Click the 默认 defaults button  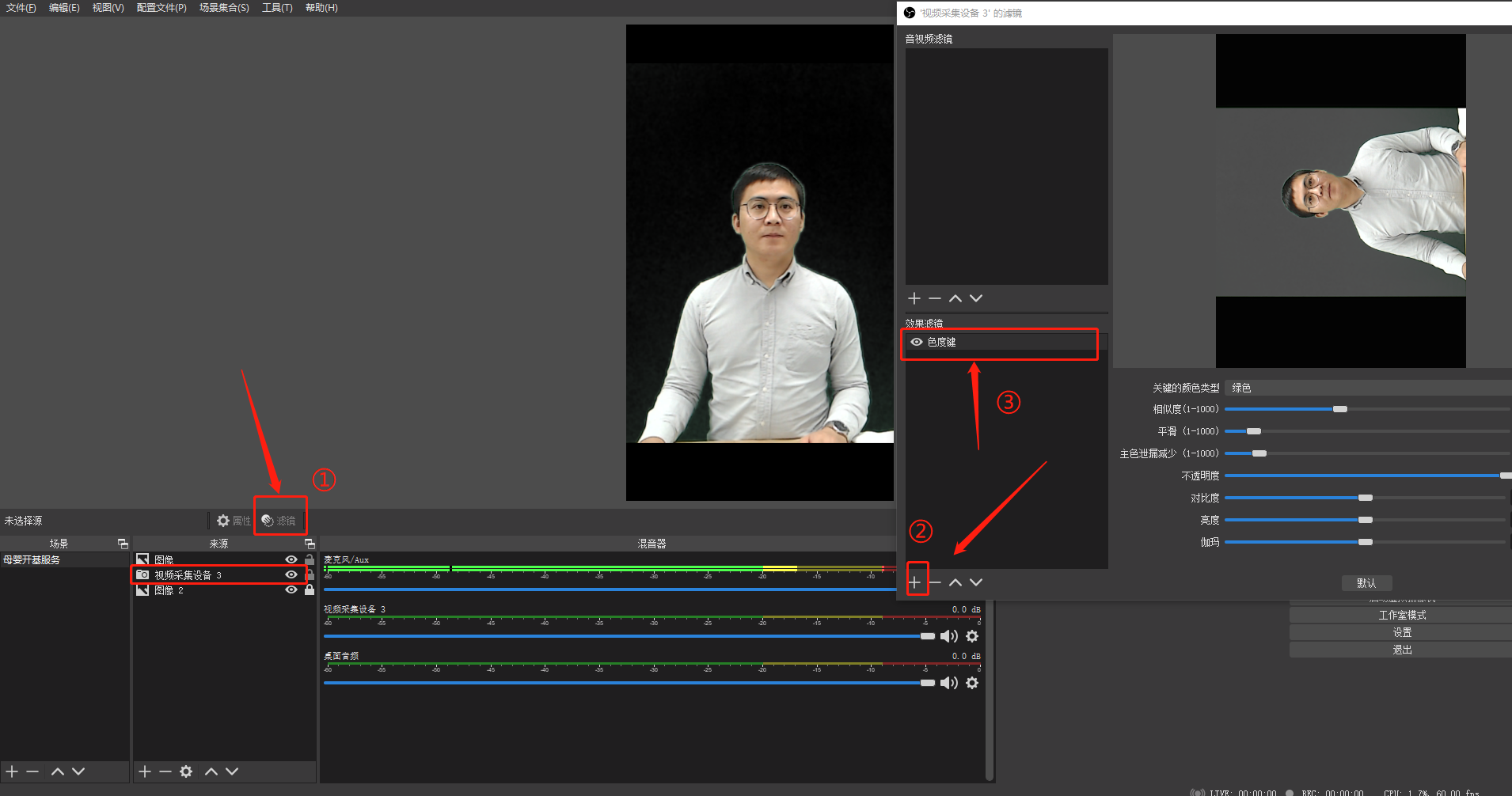coord(1366,583)
